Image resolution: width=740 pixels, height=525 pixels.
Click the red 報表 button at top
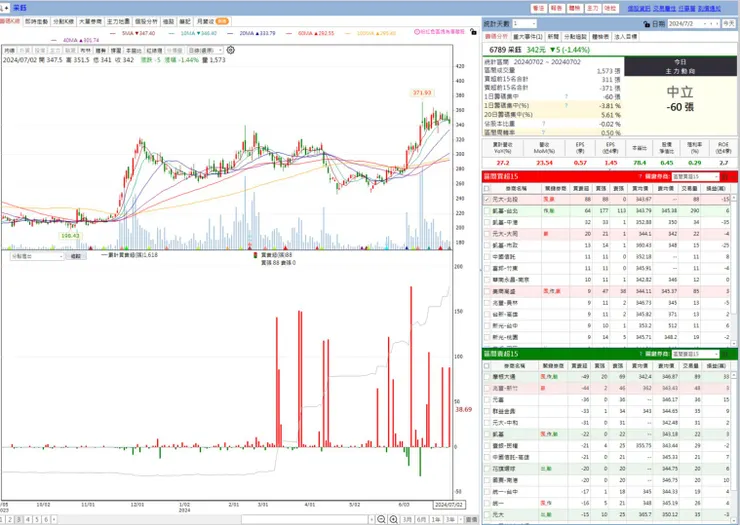[556, 8]
